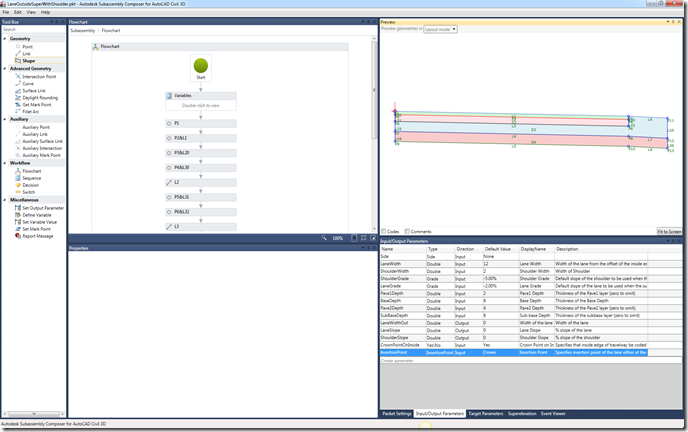The width and height of the screenshot is (688, 432).
Task: Click the Fit to Screen button
Action: [x=668, y=231]
